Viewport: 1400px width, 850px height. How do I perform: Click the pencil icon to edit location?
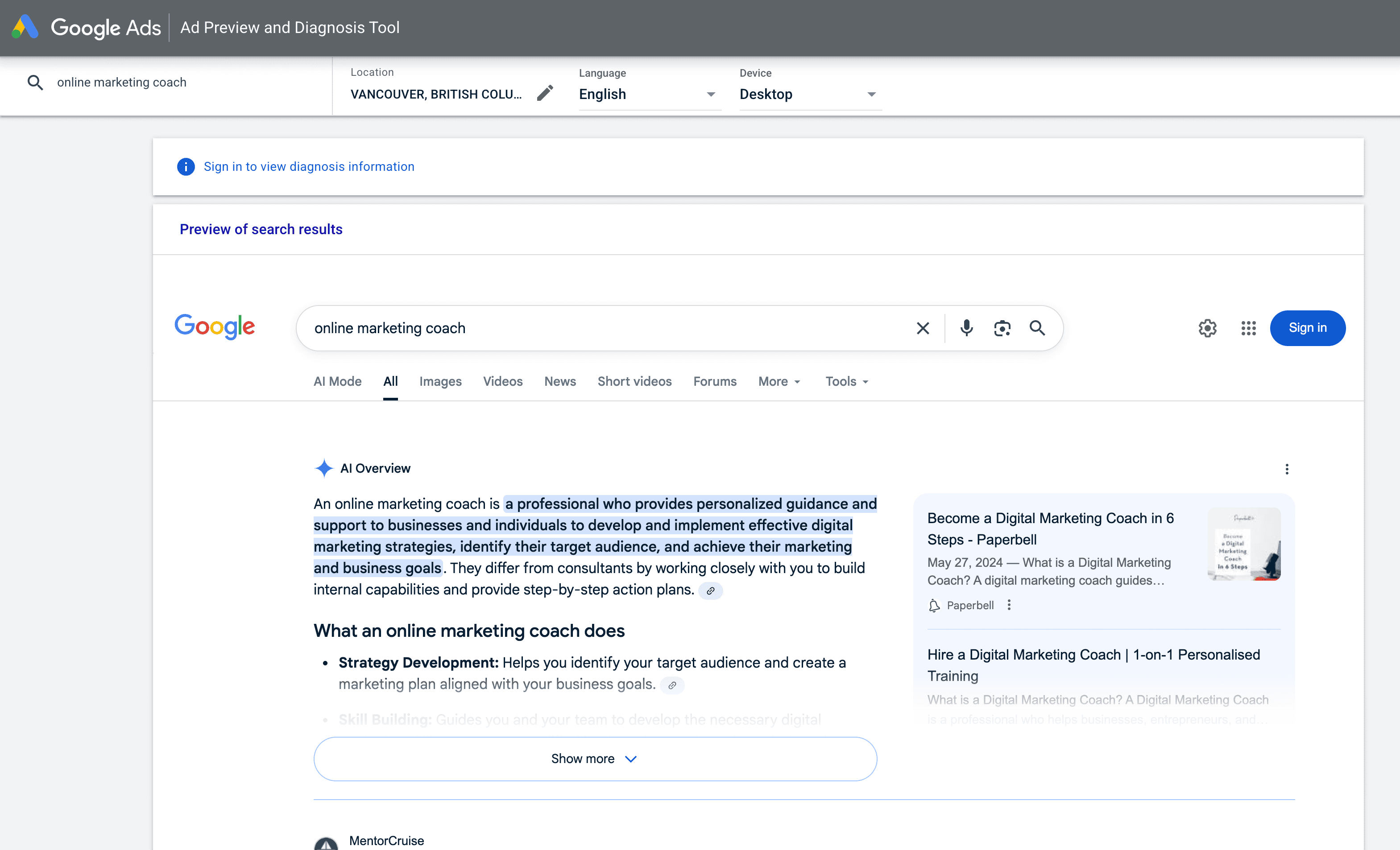[x=544, y=93]
